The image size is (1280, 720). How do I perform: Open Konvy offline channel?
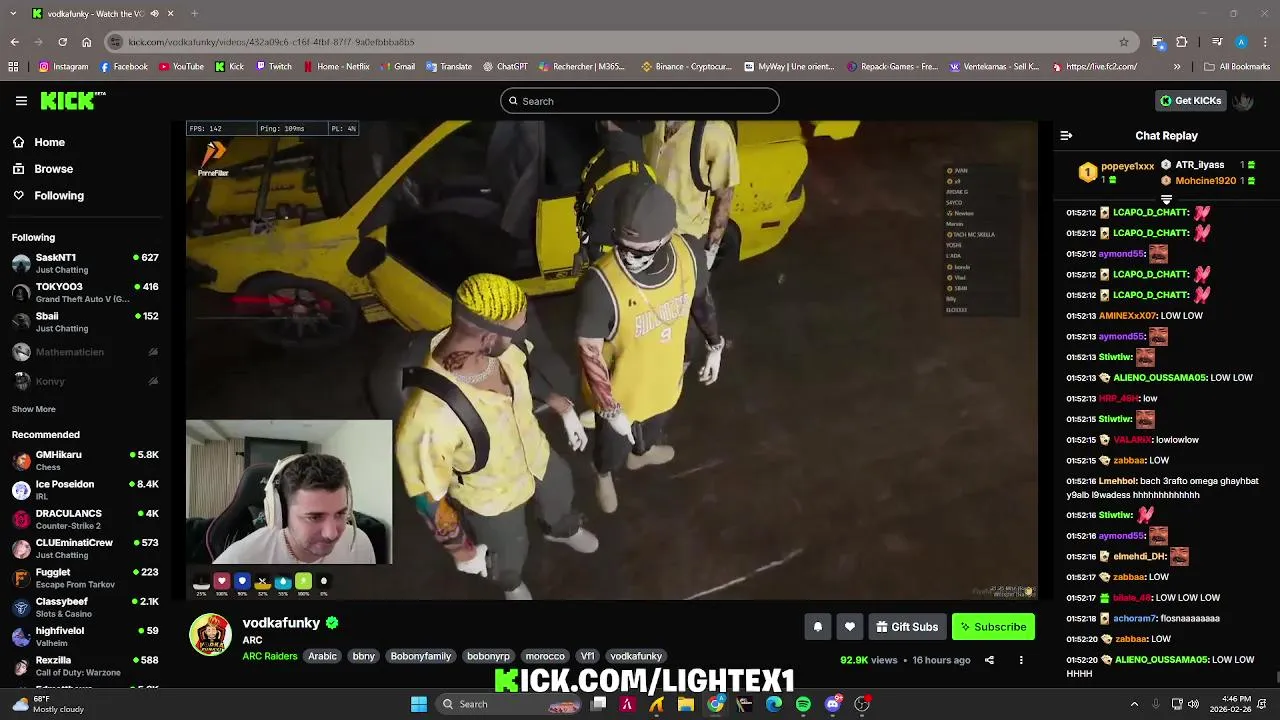coord(85,381)
